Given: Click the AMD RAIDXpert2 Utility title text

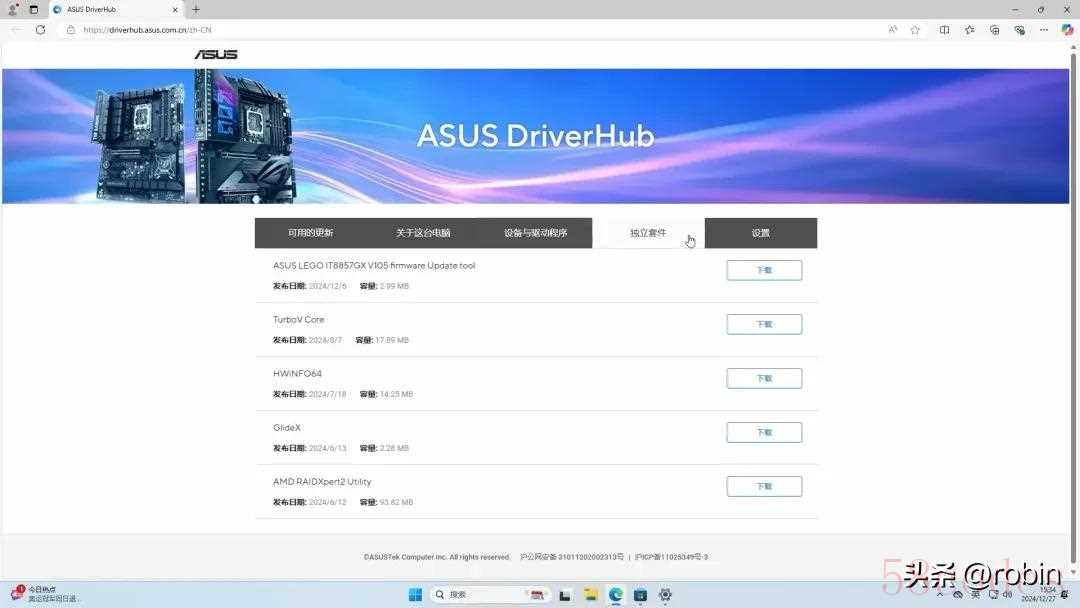Looking at the screenshot, I should (322, 481).
